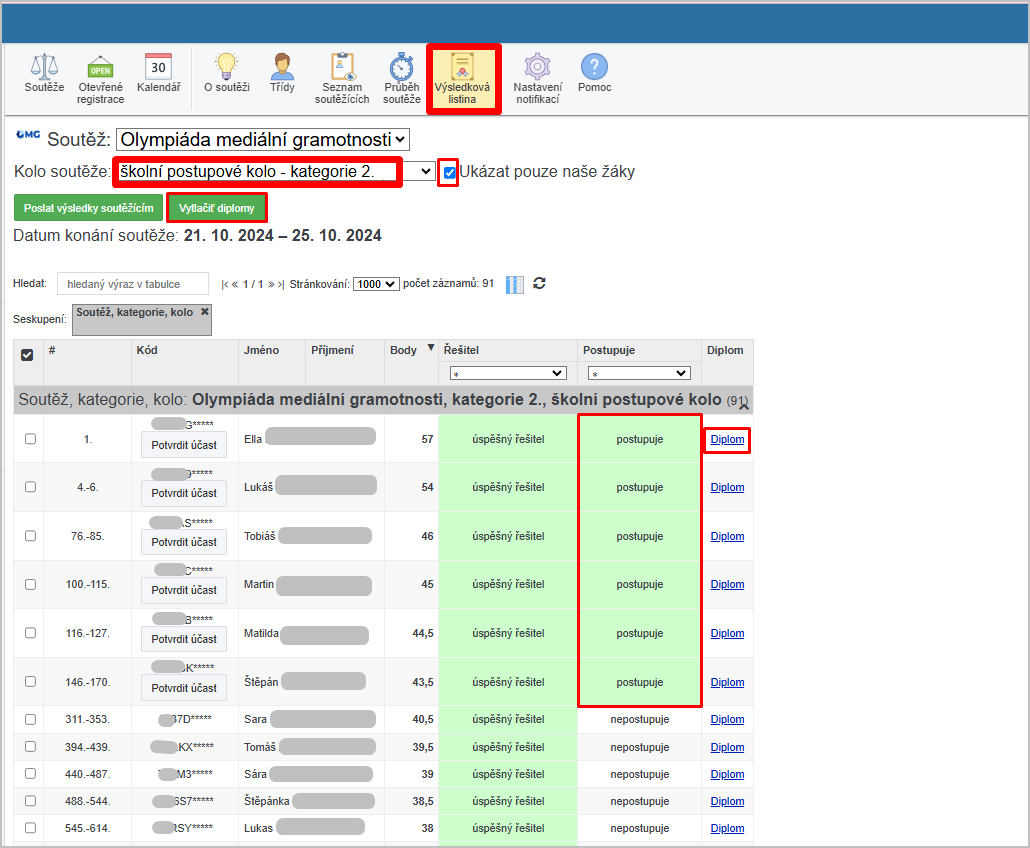Sort by the Body column arrow
1030x848 pixels.
tap(431, 348)
